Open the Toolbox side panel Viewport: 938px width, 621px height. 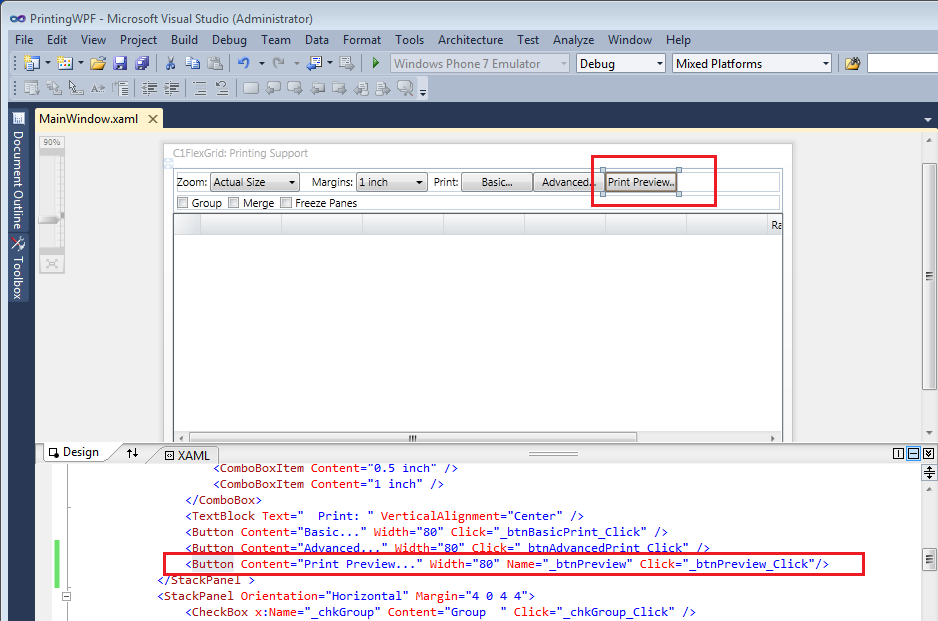18,268
